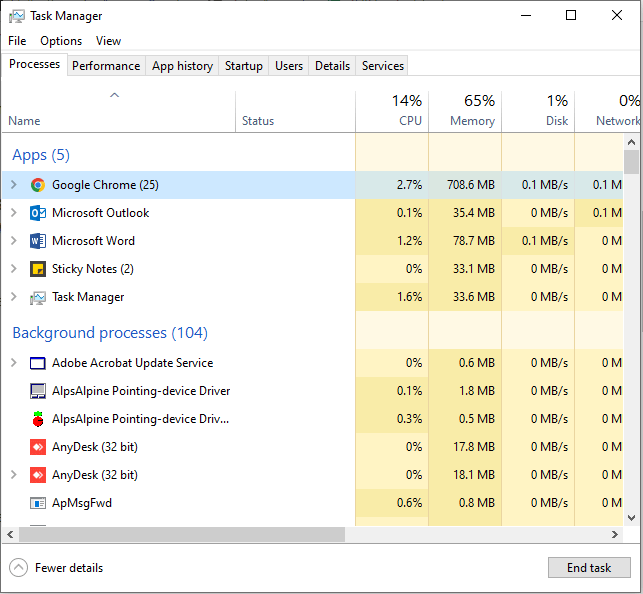Open the Options menu
The width and height of the screenshot is (643, 594).
click(x=61, y=41)
